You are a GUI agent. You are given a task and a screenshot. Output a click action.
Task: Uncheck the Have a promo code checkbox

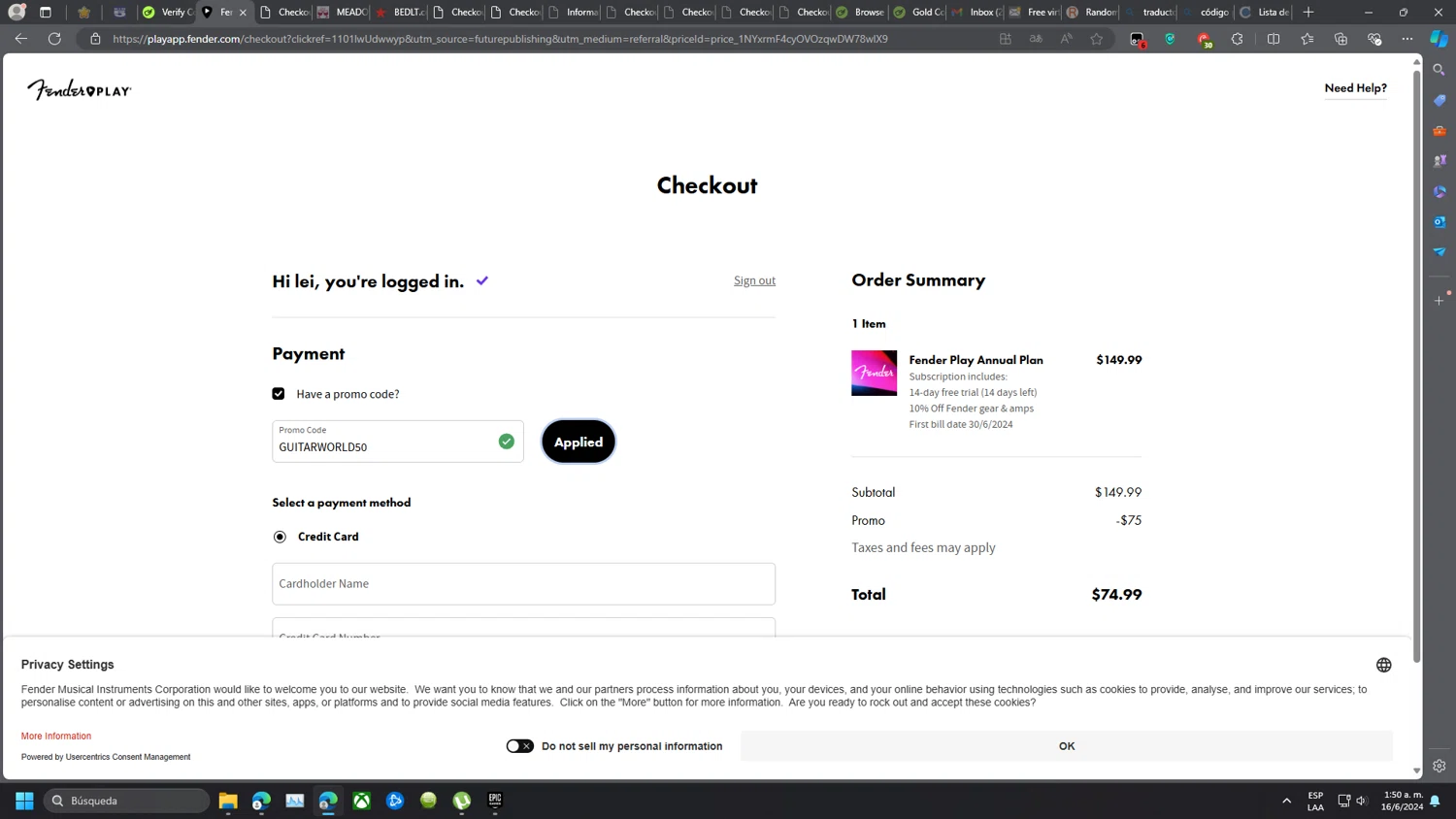coord(279,394)
